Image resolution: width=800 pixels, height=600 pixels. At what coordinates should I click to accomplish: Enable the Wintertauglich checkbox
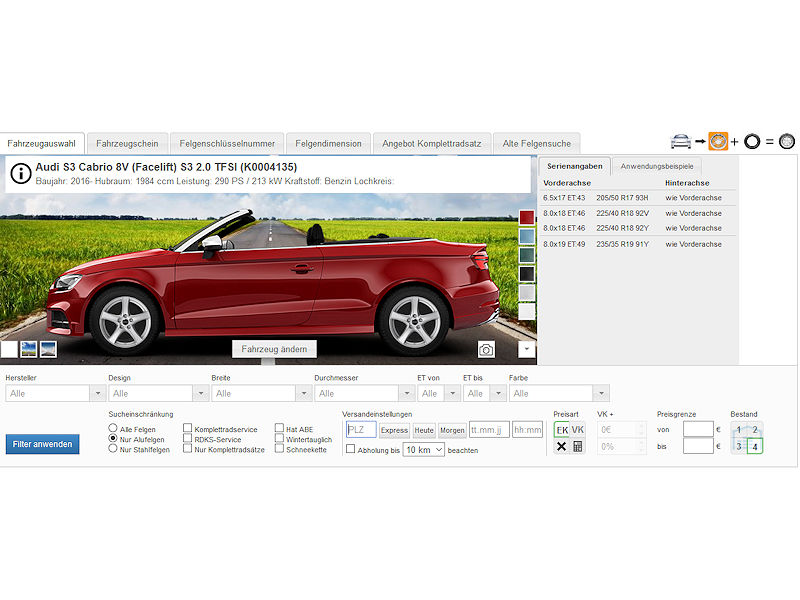tap(280, 438)
